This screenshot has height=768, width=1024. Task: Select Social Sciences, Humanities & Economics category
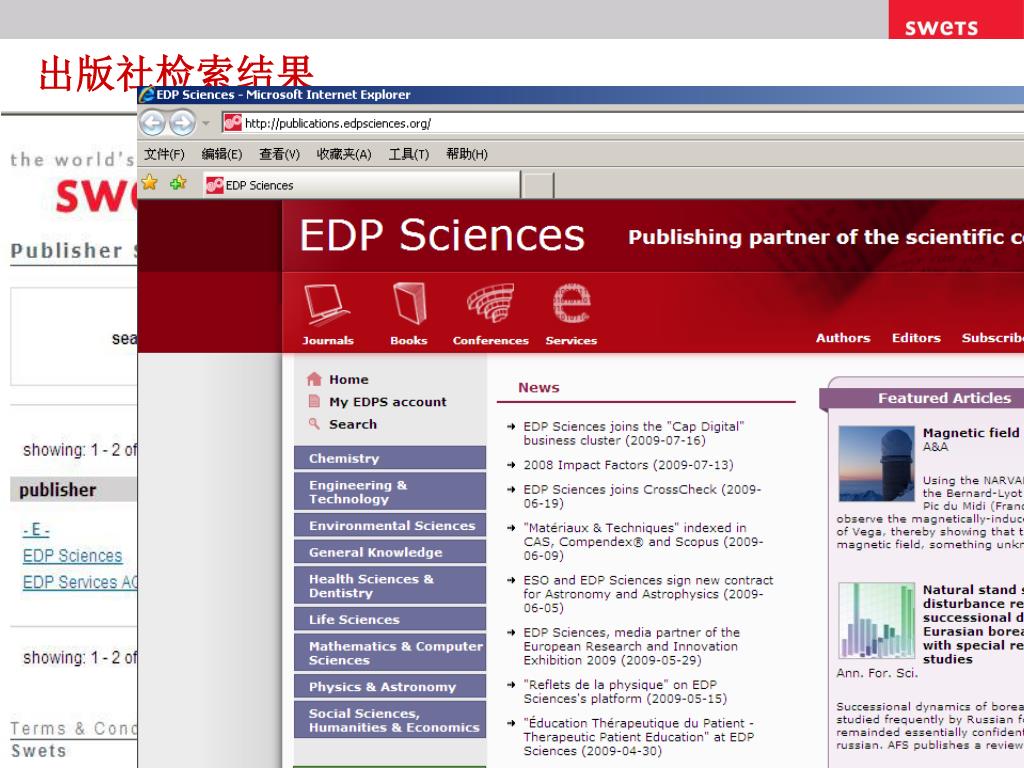(390, 720)
